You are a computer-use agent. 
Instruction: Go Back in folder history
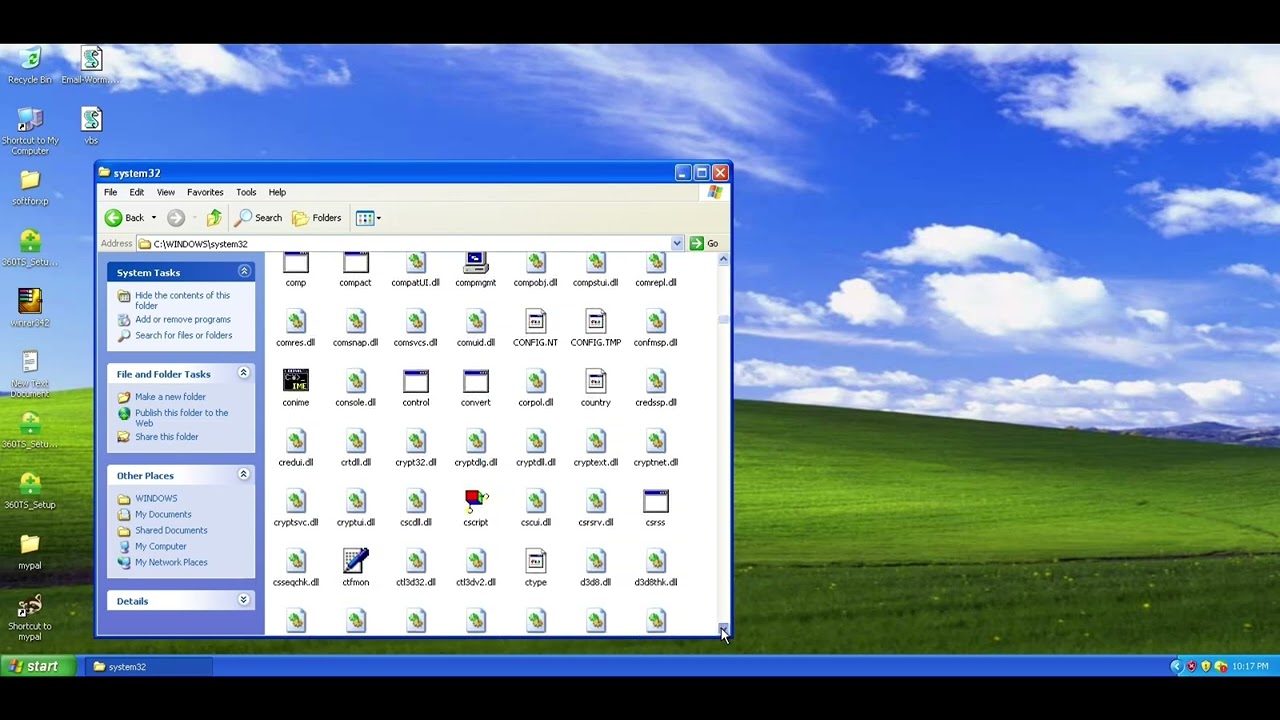coord(125,218)
